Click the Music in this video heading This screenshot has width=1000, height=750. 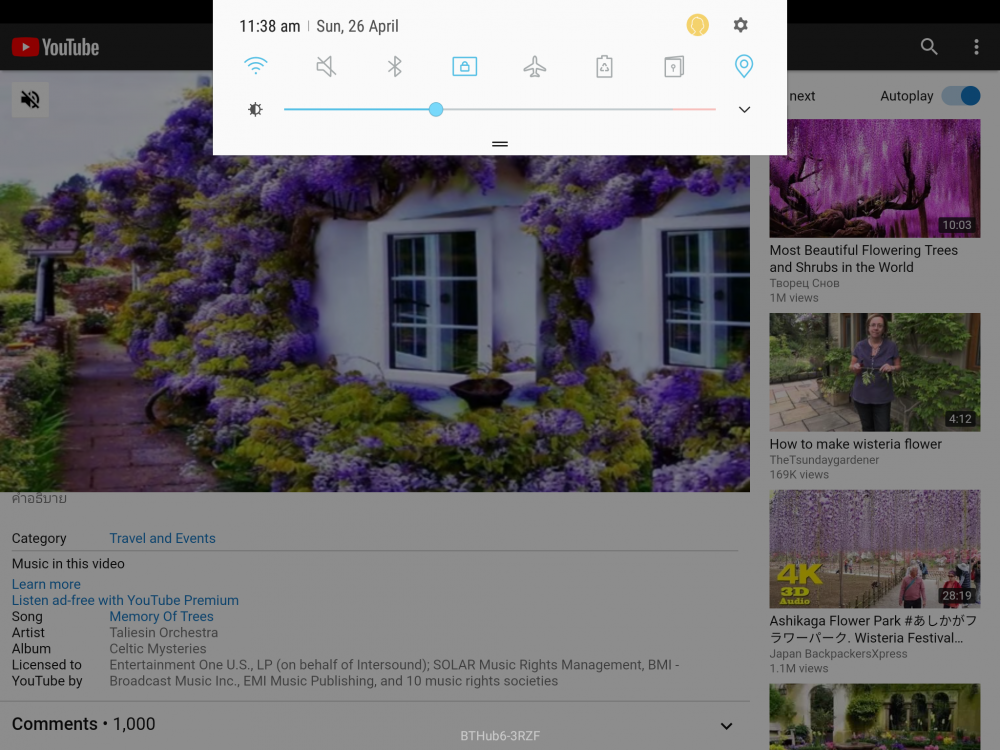pyautogui.click(x=68, y=564)
